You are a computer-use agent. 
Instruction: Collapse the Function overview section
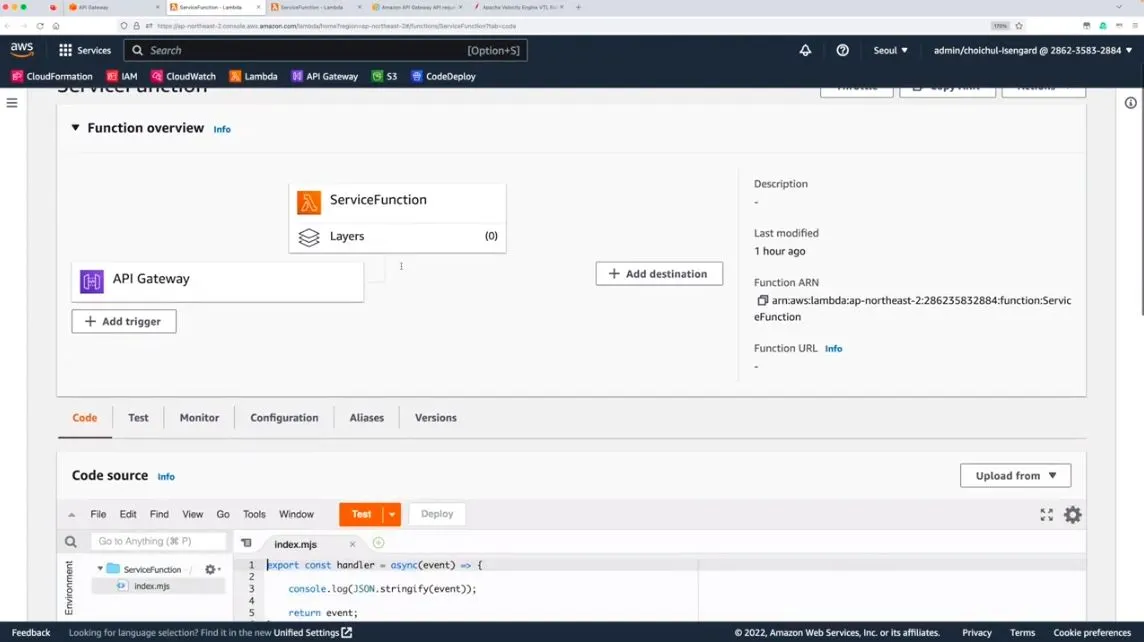click(75, 128)
